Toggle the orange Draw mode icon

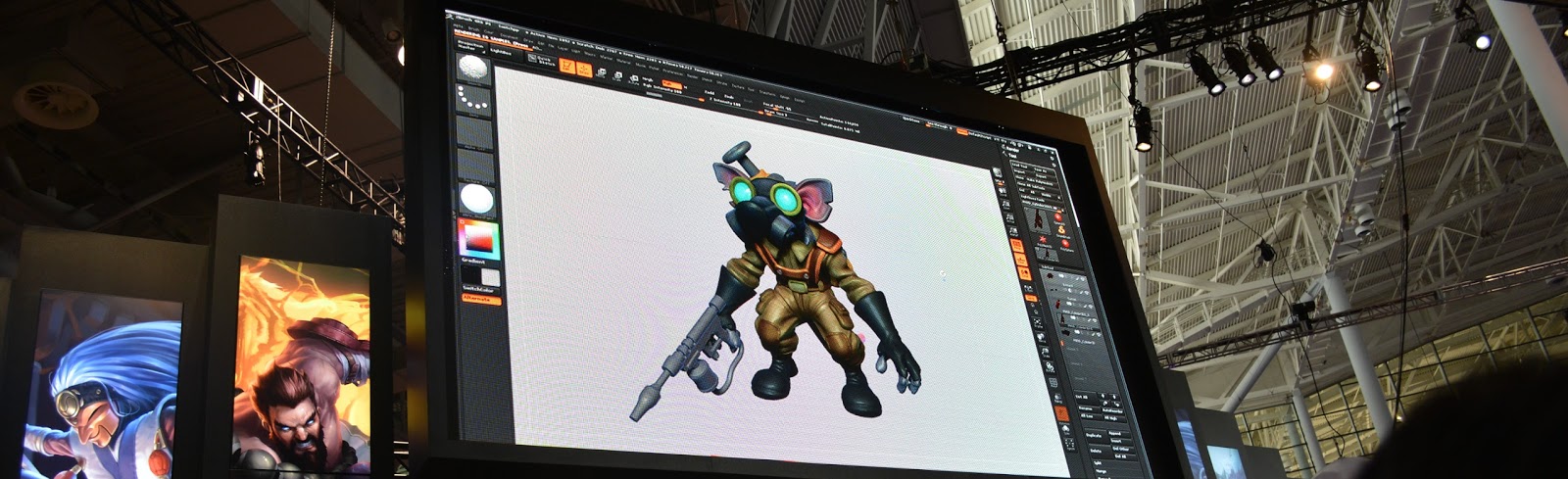click(584, 70)
